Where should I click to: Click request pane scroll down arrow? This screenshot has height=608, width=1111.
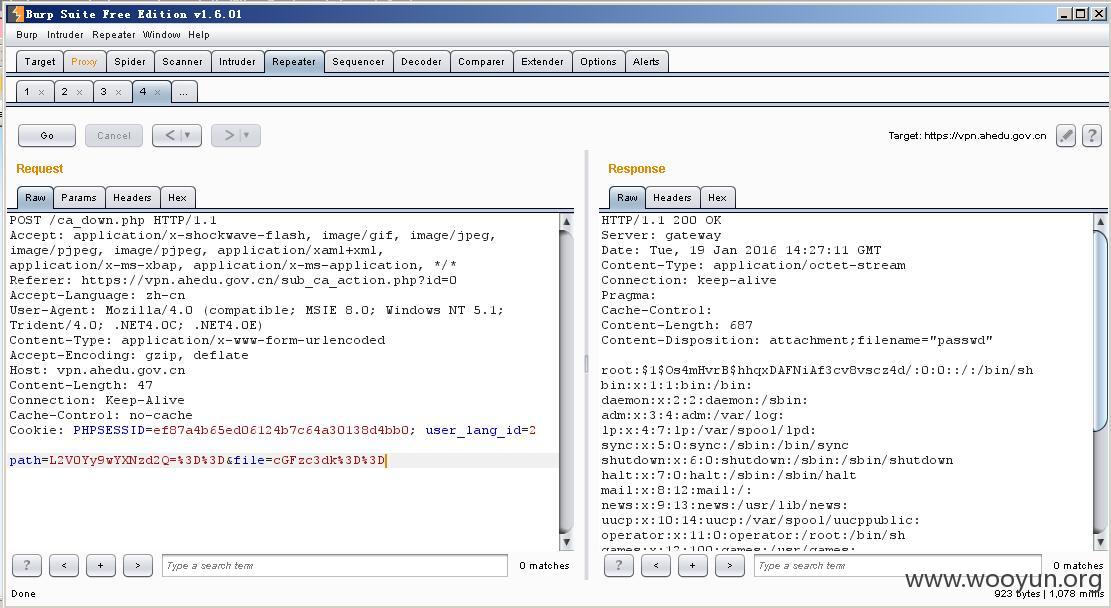[x=566, y=542]
